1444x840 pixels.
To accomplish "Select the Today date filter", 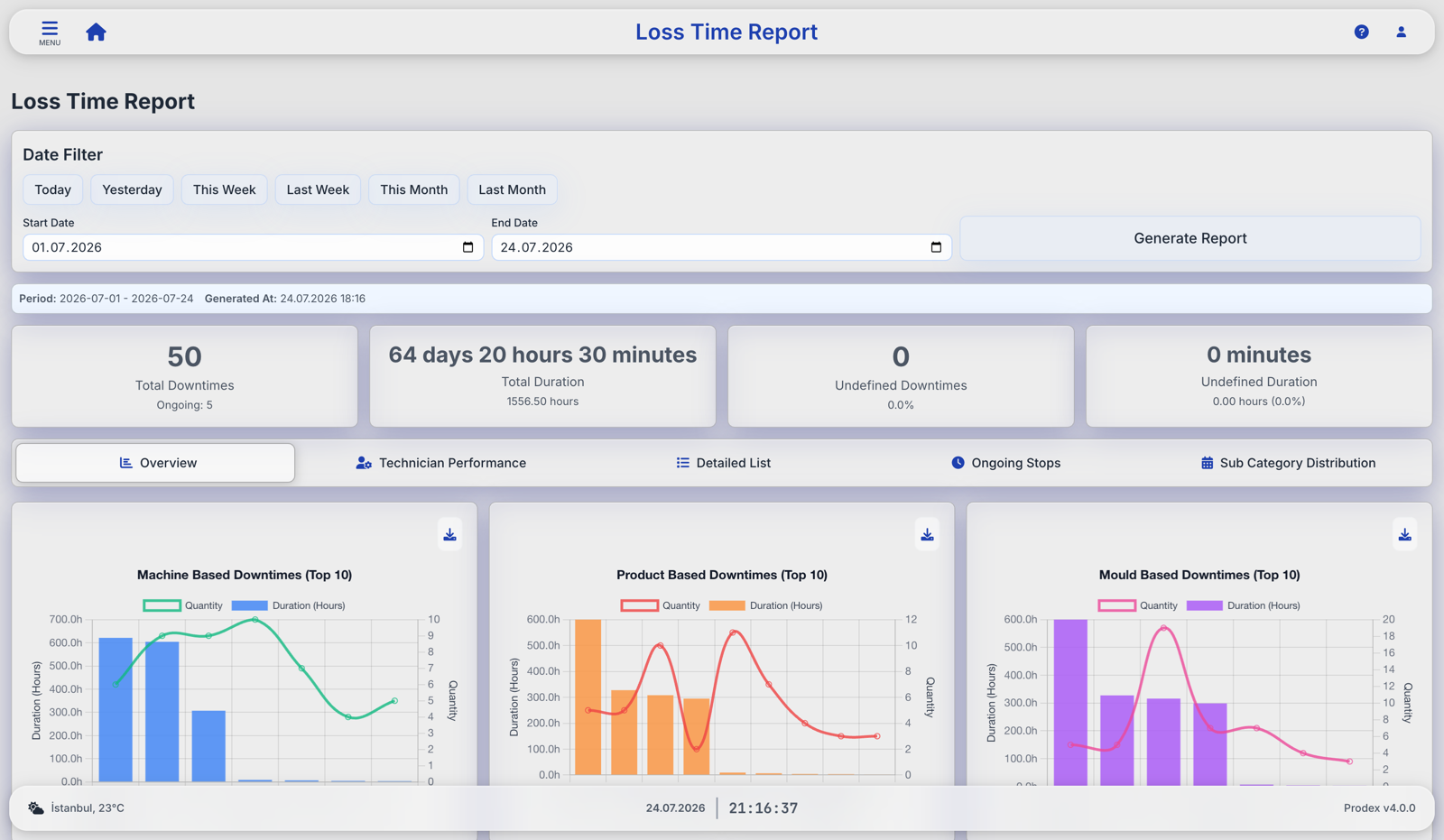I will point(53,189).
